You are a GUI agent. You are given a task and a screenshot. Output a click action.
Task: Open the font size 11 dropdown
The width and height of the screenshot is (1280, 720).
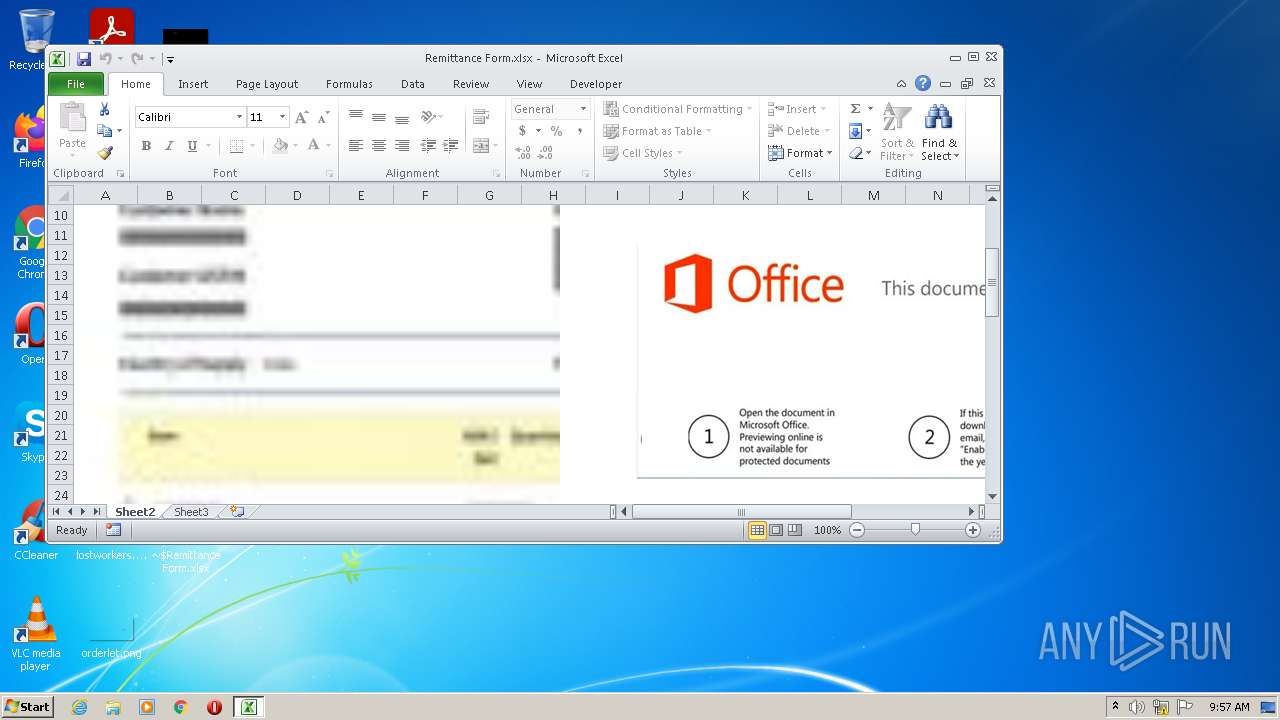coord(282,117)
